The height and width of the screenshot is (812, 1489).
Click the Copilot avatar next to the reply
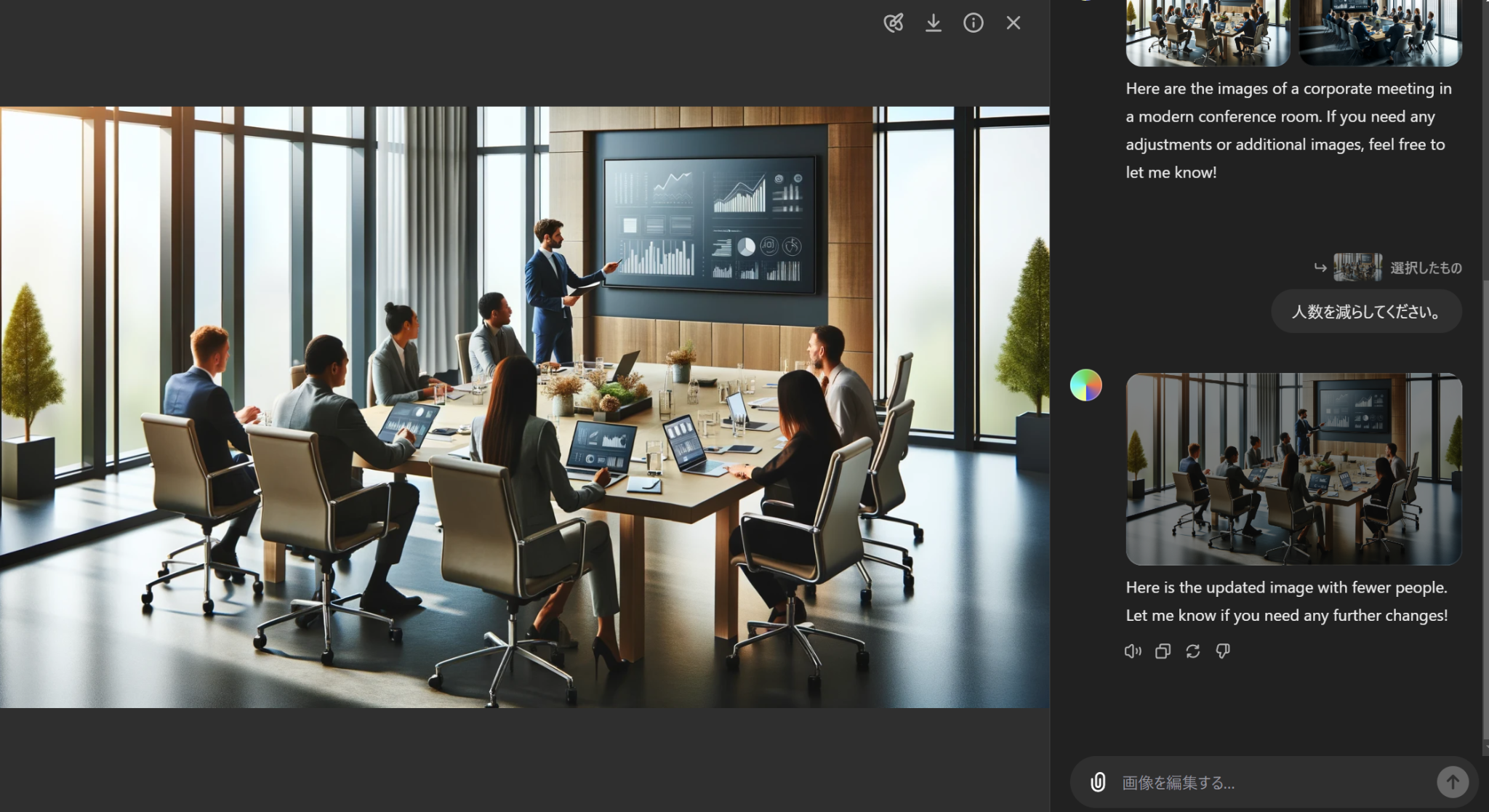tap(1087, 385)
